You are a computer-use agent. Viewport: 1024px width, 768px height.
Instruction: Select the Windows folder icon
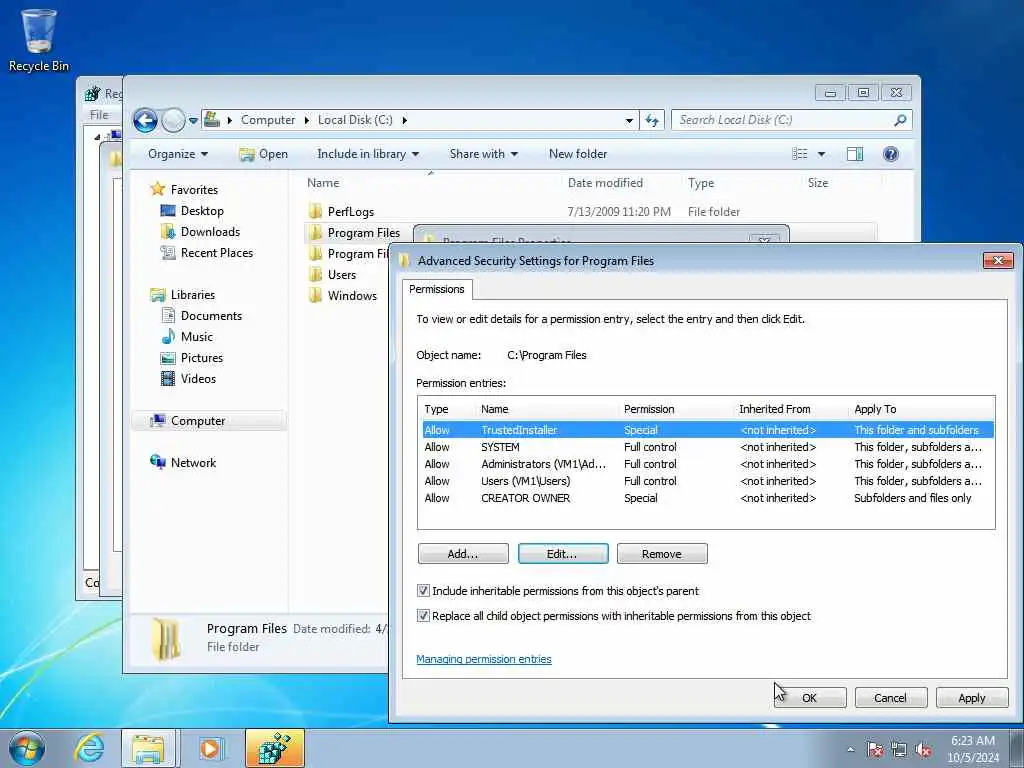(315, 295)
